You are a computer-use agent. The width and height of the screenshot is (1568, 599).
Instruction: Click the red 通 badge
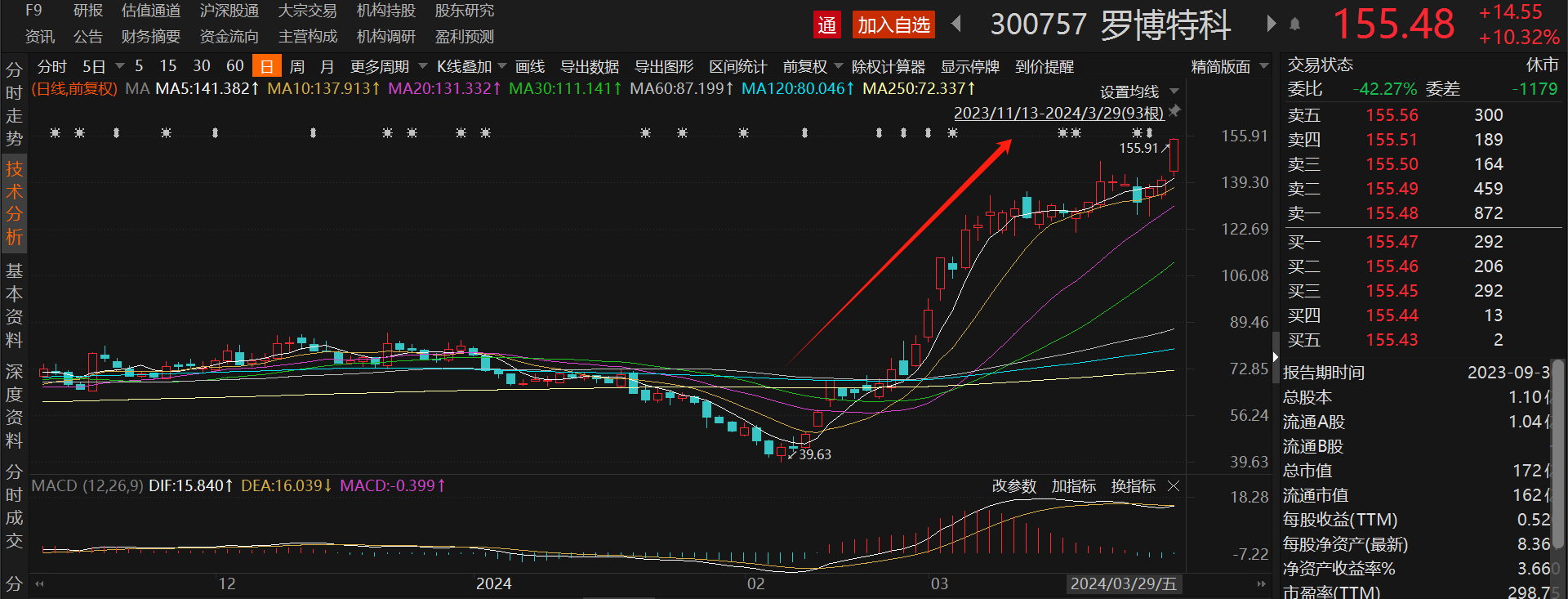[x=827, y=25]
